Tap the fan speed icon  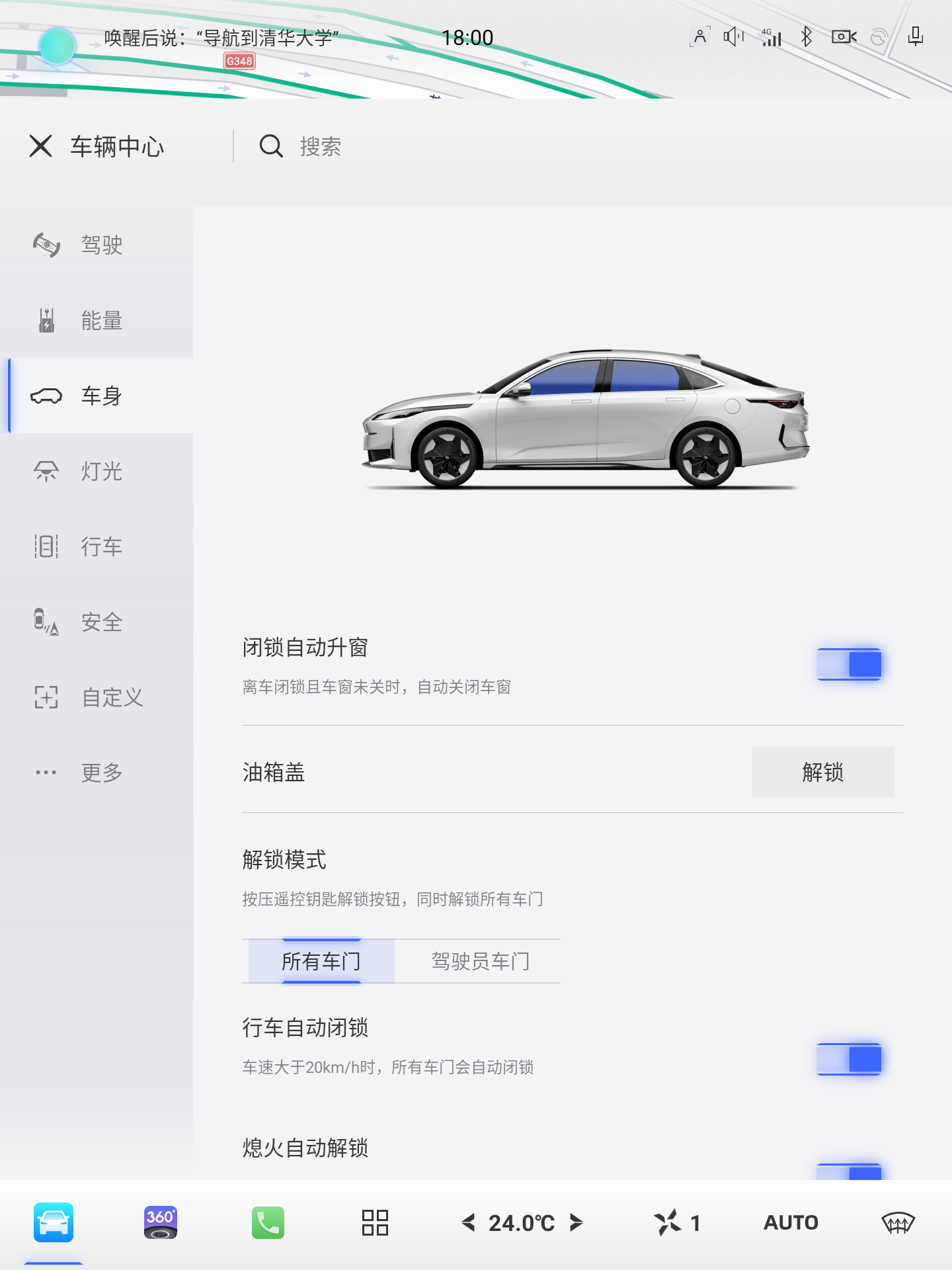tap(668, 1222)
